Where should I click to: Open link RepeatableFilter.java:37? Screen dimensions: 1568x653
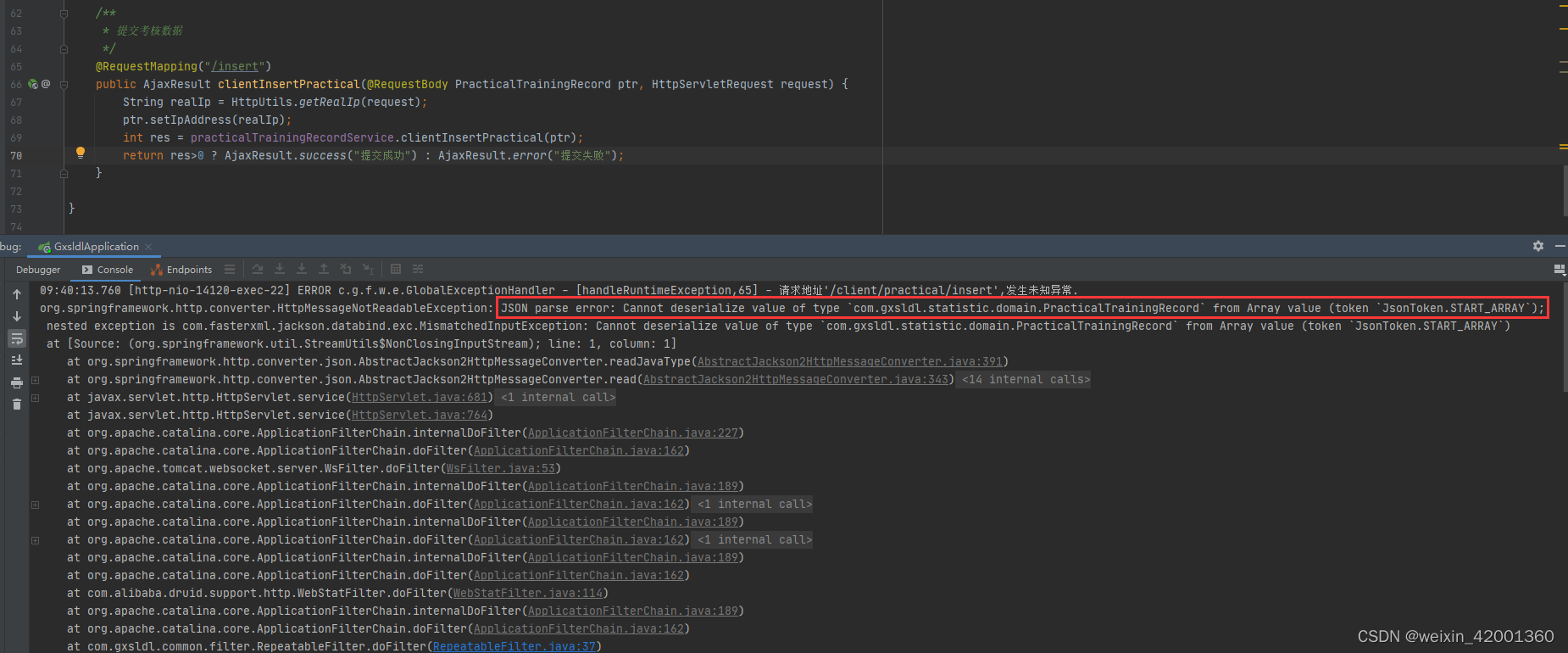(x=514, y=646)
